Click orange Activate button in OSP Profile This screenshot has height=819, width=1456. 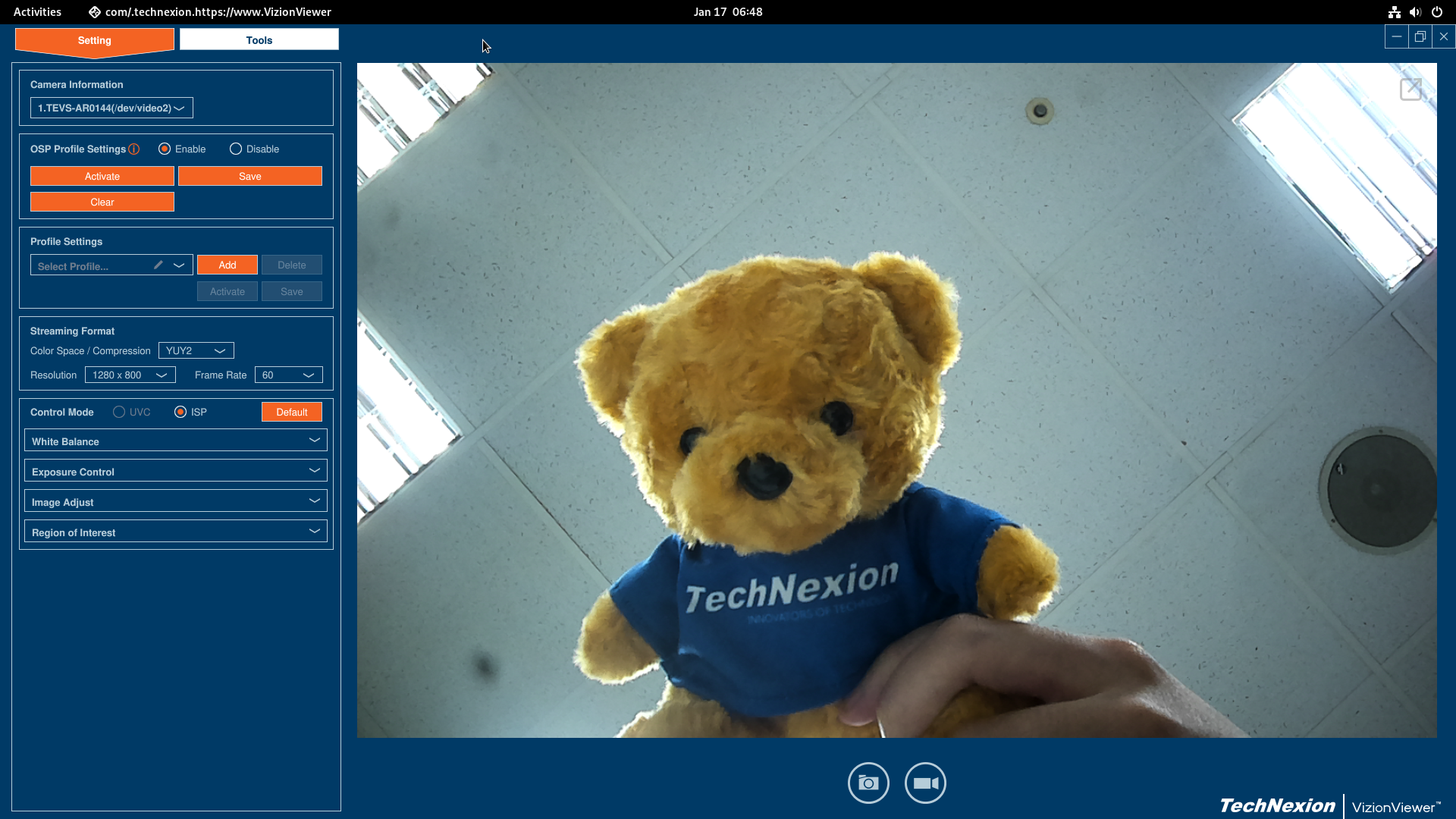click(102, 176)
